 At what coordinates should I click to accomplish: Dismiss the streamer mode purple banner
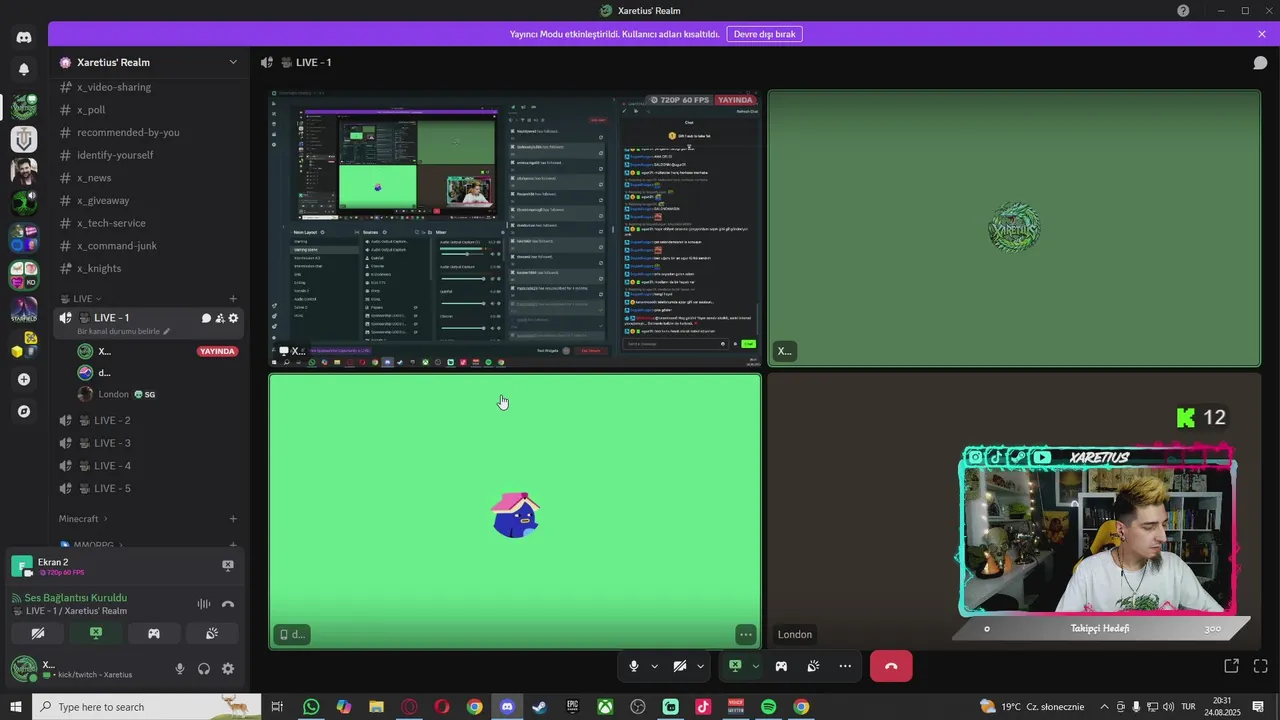click(1262, 34)
